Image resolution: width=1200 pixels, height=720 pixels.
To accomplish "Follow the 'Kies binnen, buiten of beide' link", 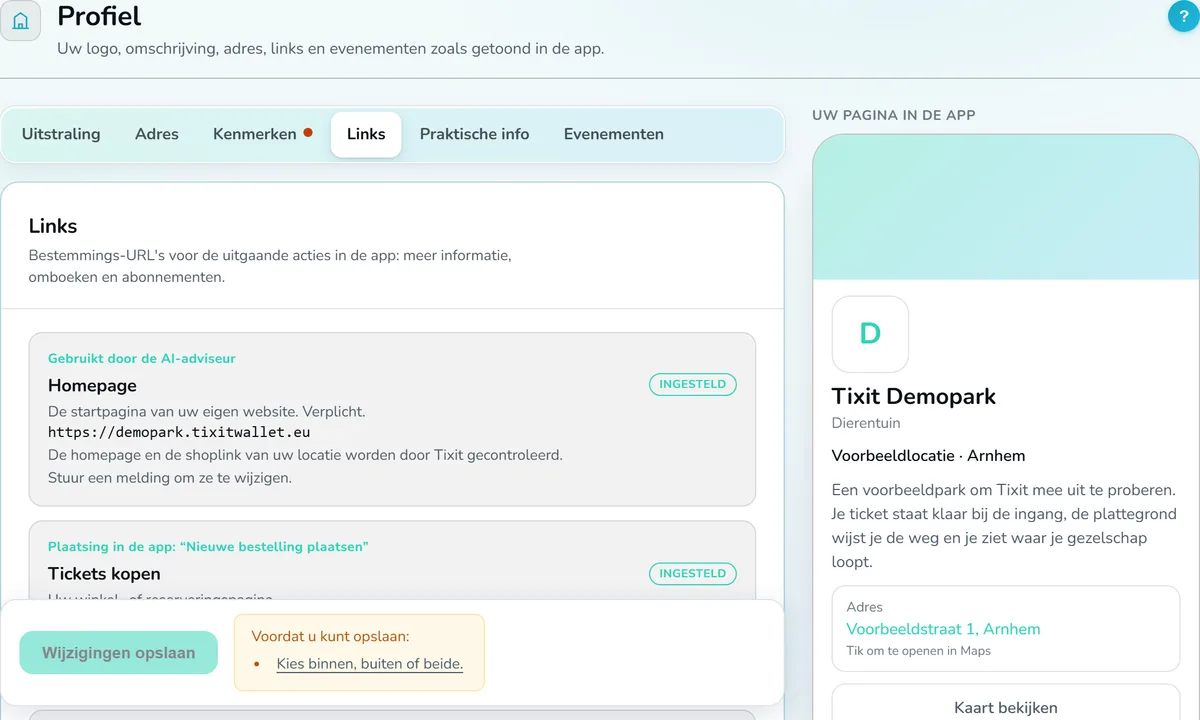I will (370, 663).
